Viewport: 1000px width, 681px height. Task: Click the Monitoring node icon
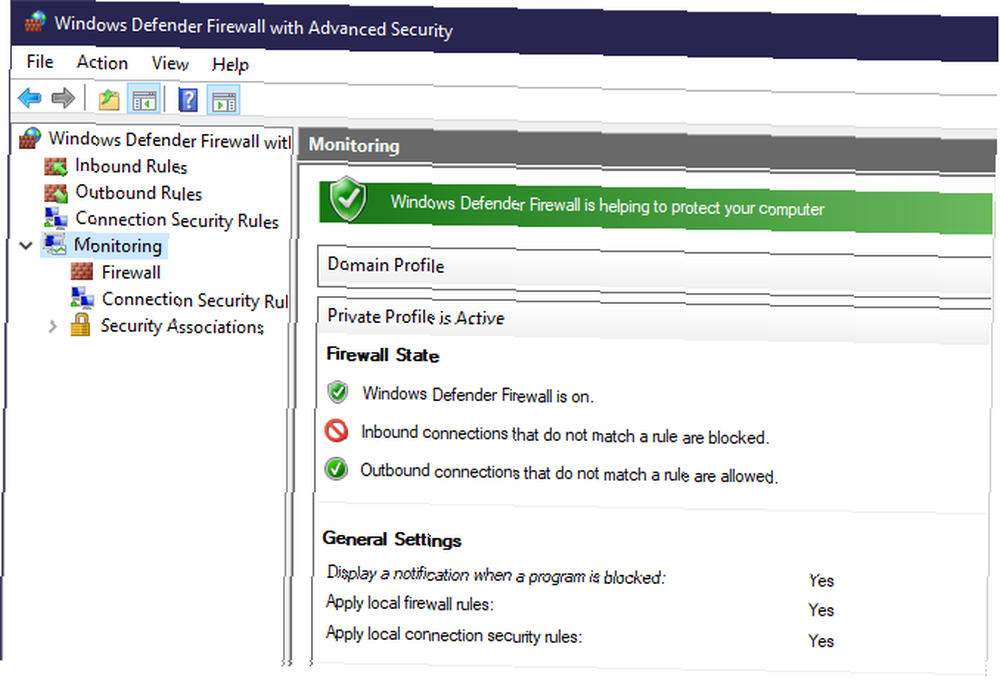(x=55, y=244)
